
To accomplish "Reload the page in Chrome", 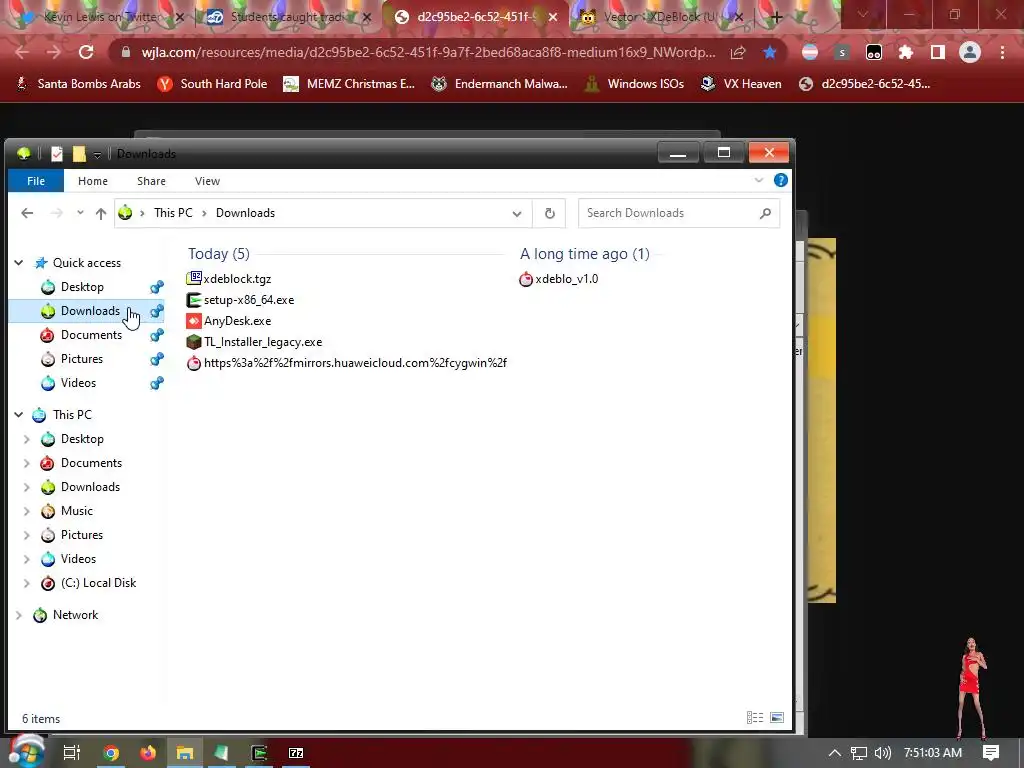I will coord(86,52).
